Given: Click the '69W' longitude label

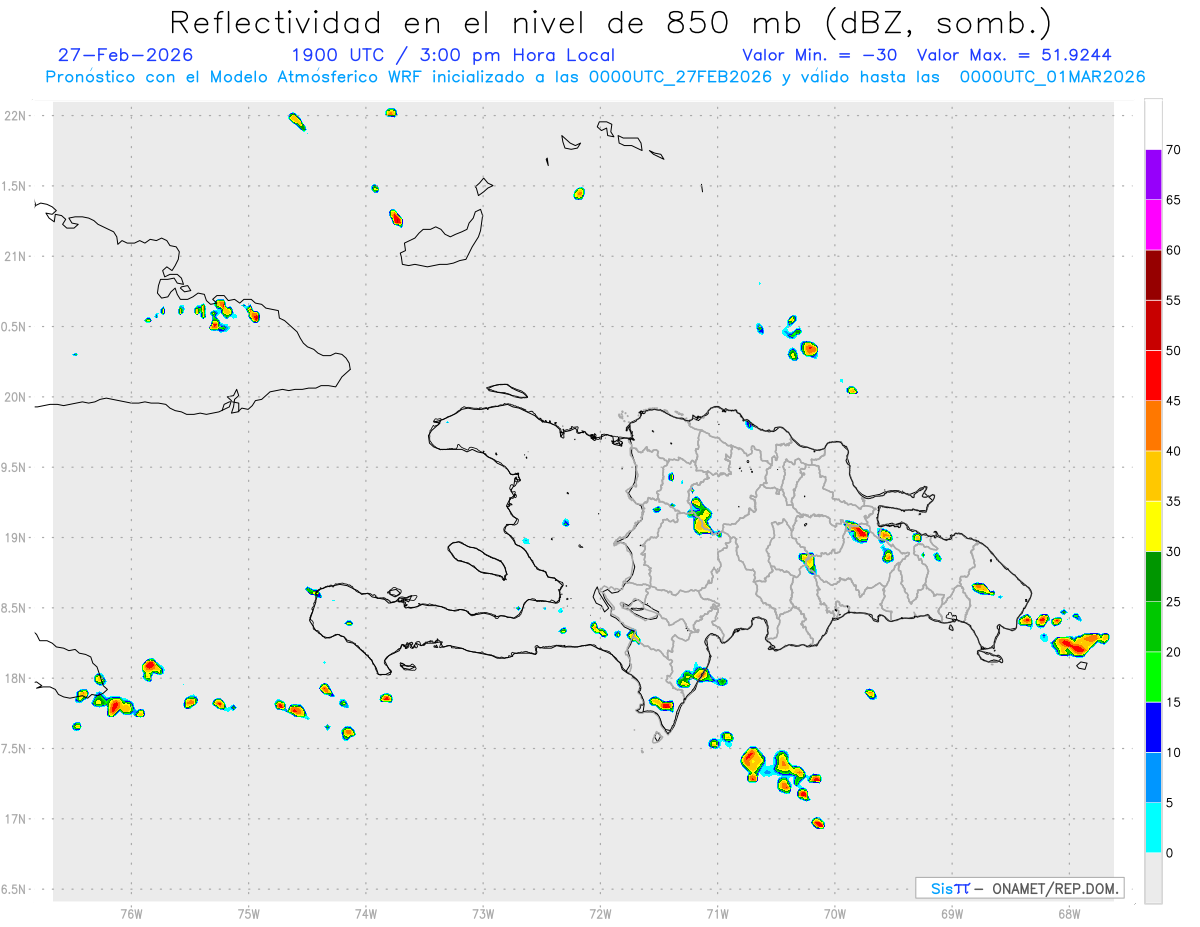Looking at the screenshot, I should tap(952, 913).
